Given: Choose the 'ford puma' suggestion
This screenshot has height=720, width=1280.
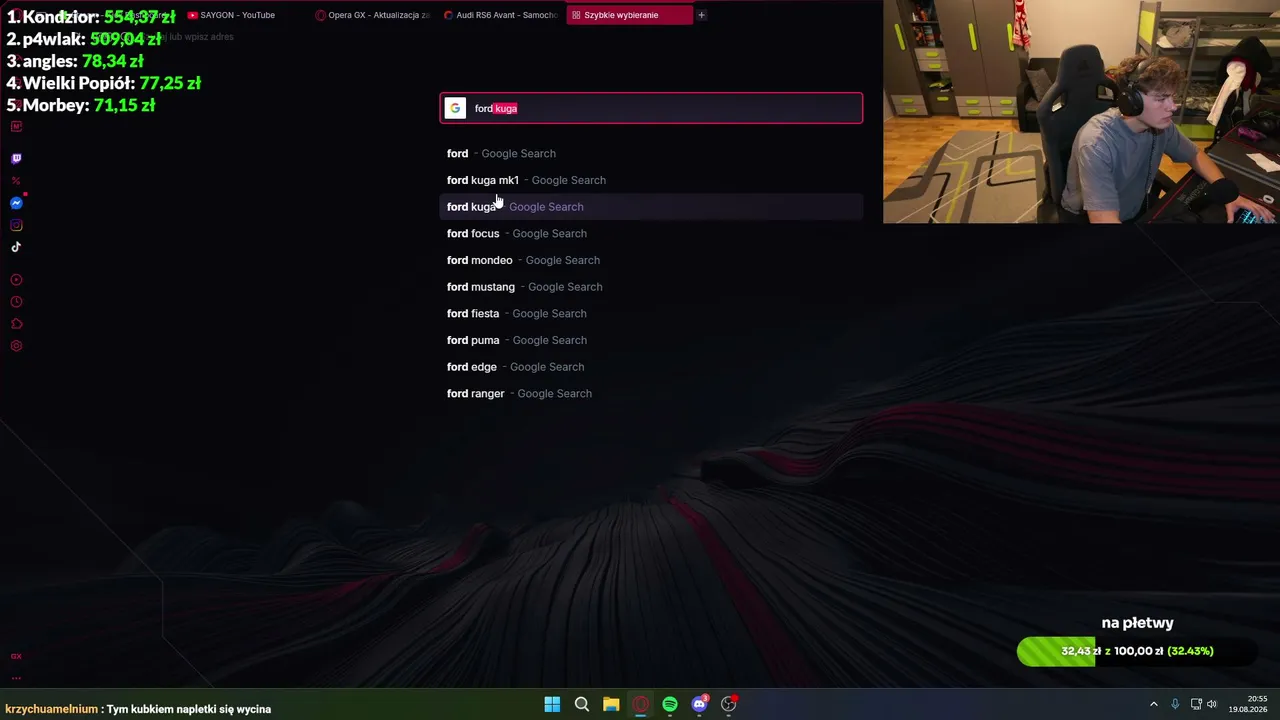Looking at the screenshot, I should [651, 340].
